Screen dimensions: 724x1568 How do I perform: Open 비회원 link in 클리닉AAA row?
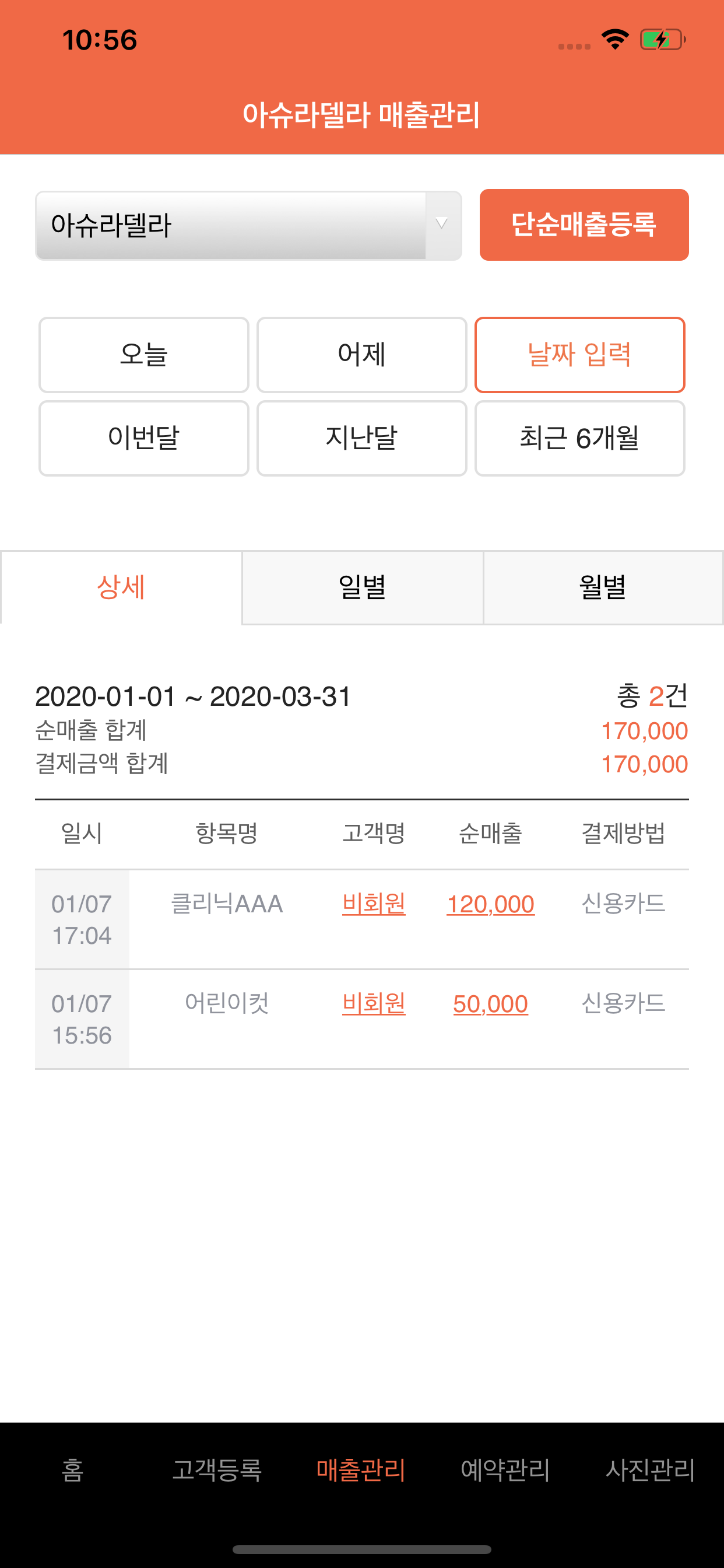coord(374,904)
